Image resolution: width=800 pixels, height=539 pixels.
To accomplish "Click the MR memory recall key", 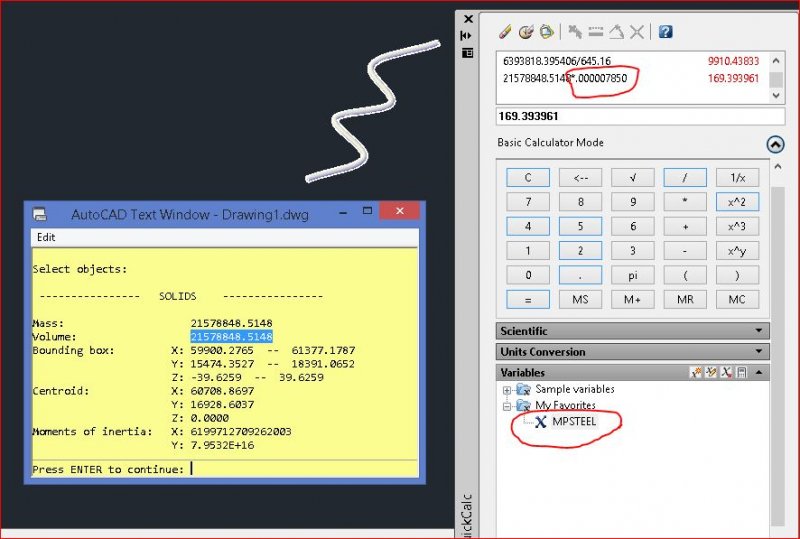I will click(685, 300).
